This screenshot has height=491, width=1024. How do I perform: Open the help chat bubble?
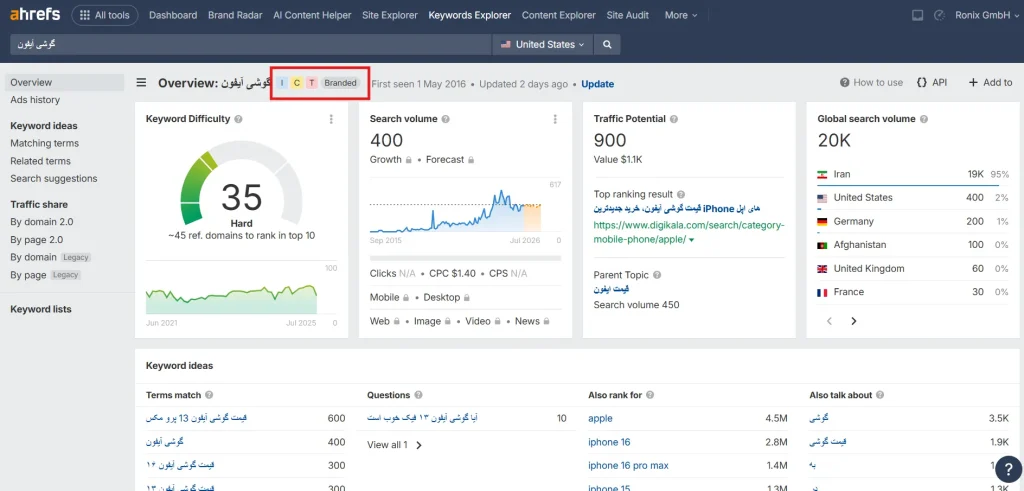coord(1008,471)
